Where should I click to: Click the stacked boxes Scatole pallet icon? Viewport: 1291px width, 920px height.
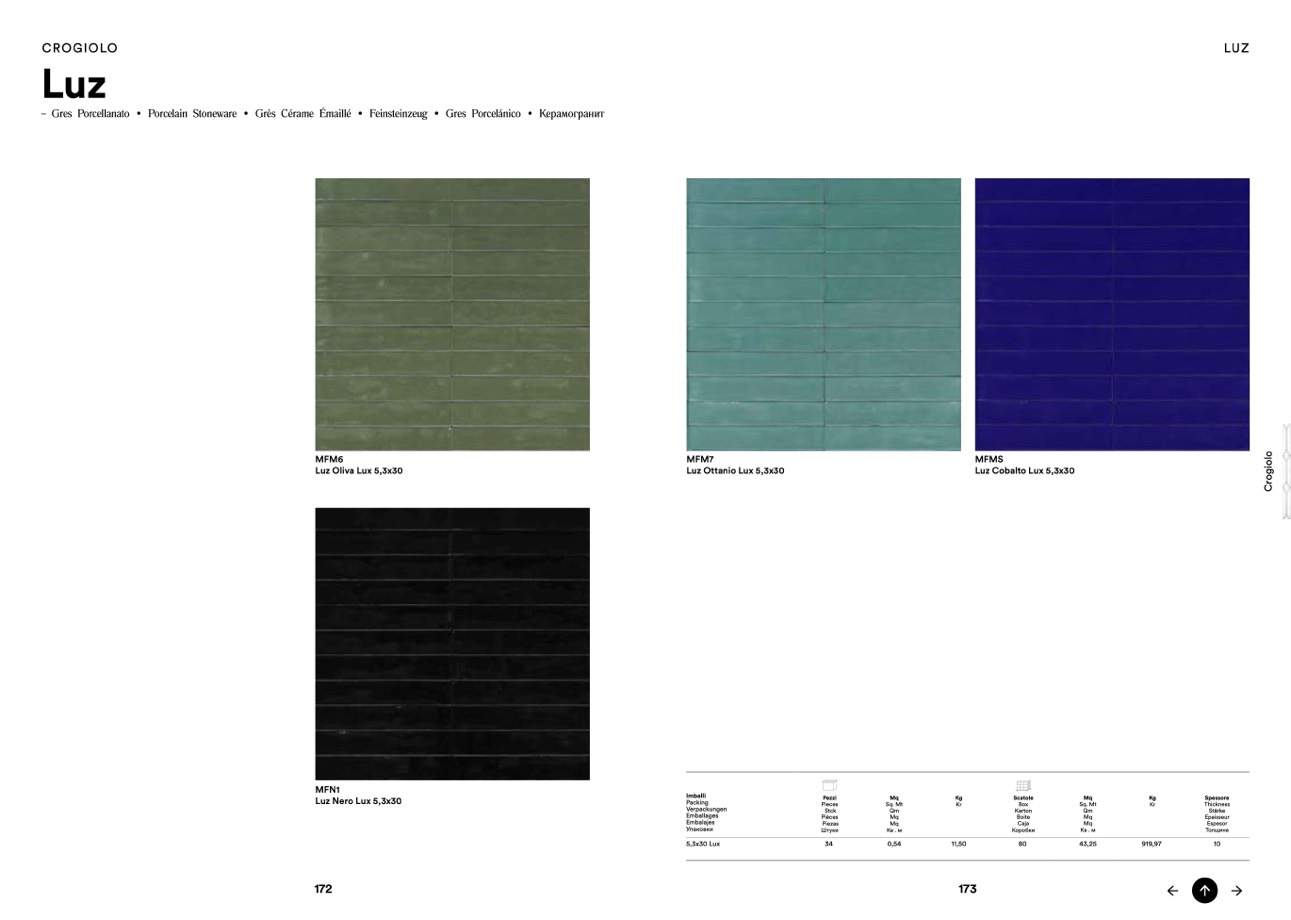[x=1022, y=785]
